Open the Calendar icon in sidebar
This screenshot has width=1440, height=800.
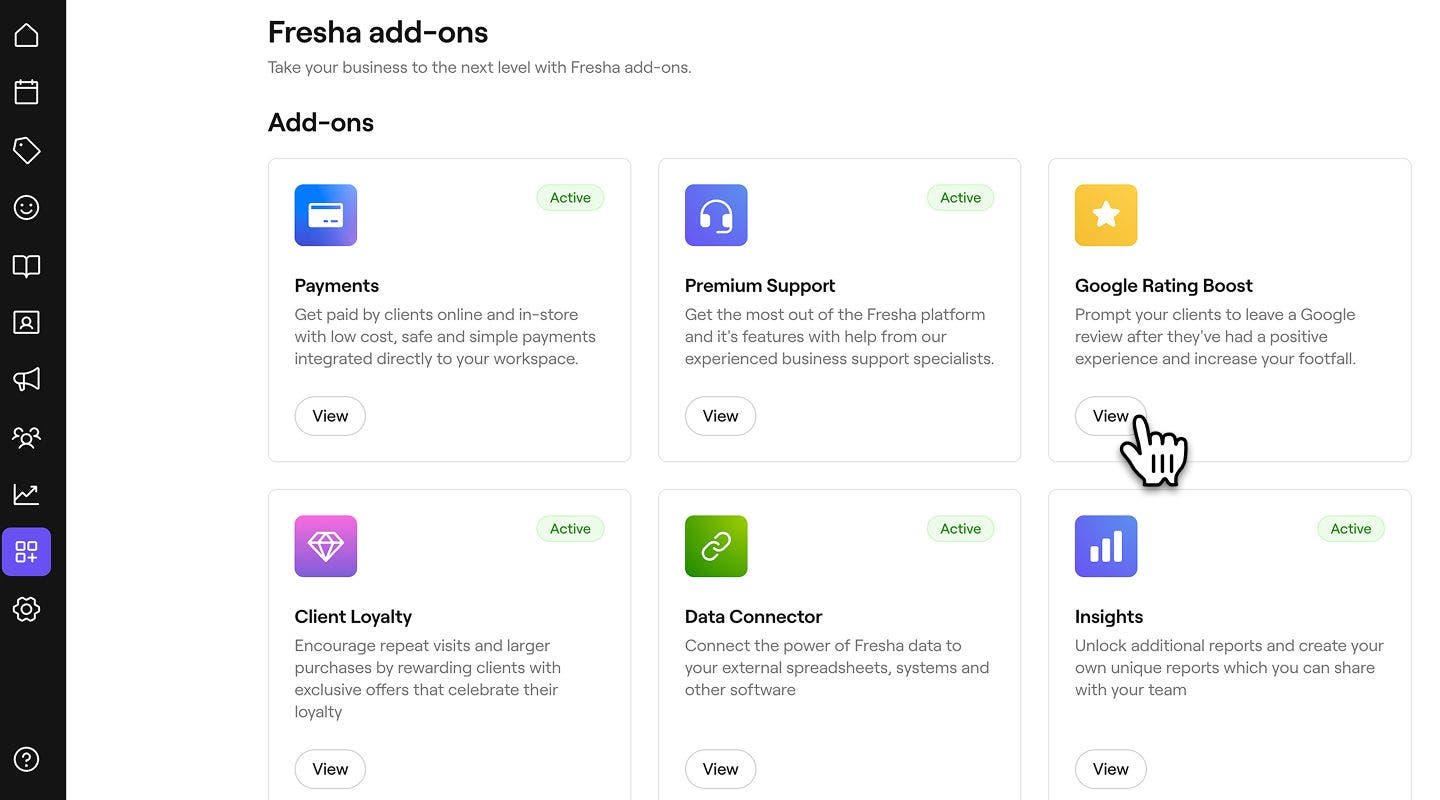pyautogui.click(x=26, y=92)
